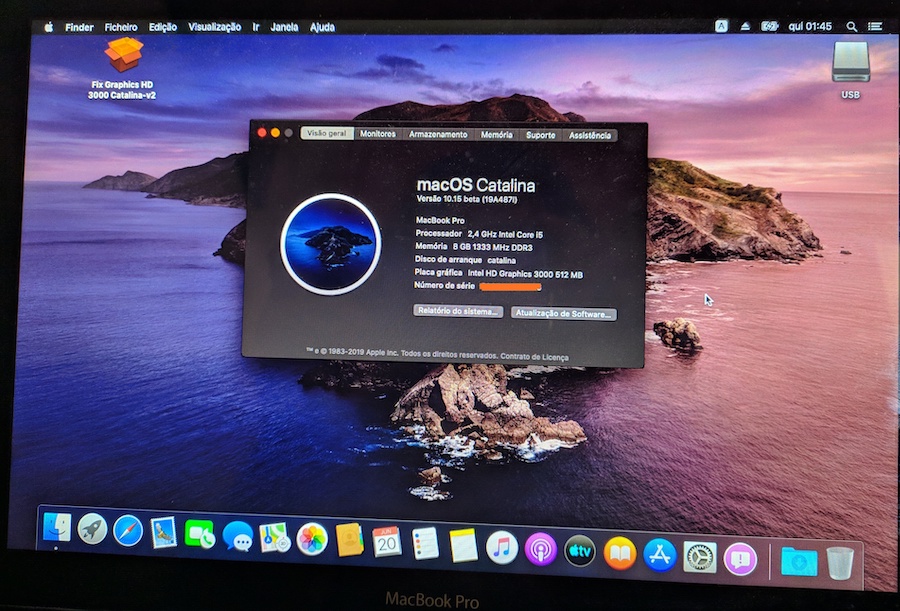The image size is (900, 611).
Task: Open Books orange icon in Dock
Action: click(x=620, y=554)
